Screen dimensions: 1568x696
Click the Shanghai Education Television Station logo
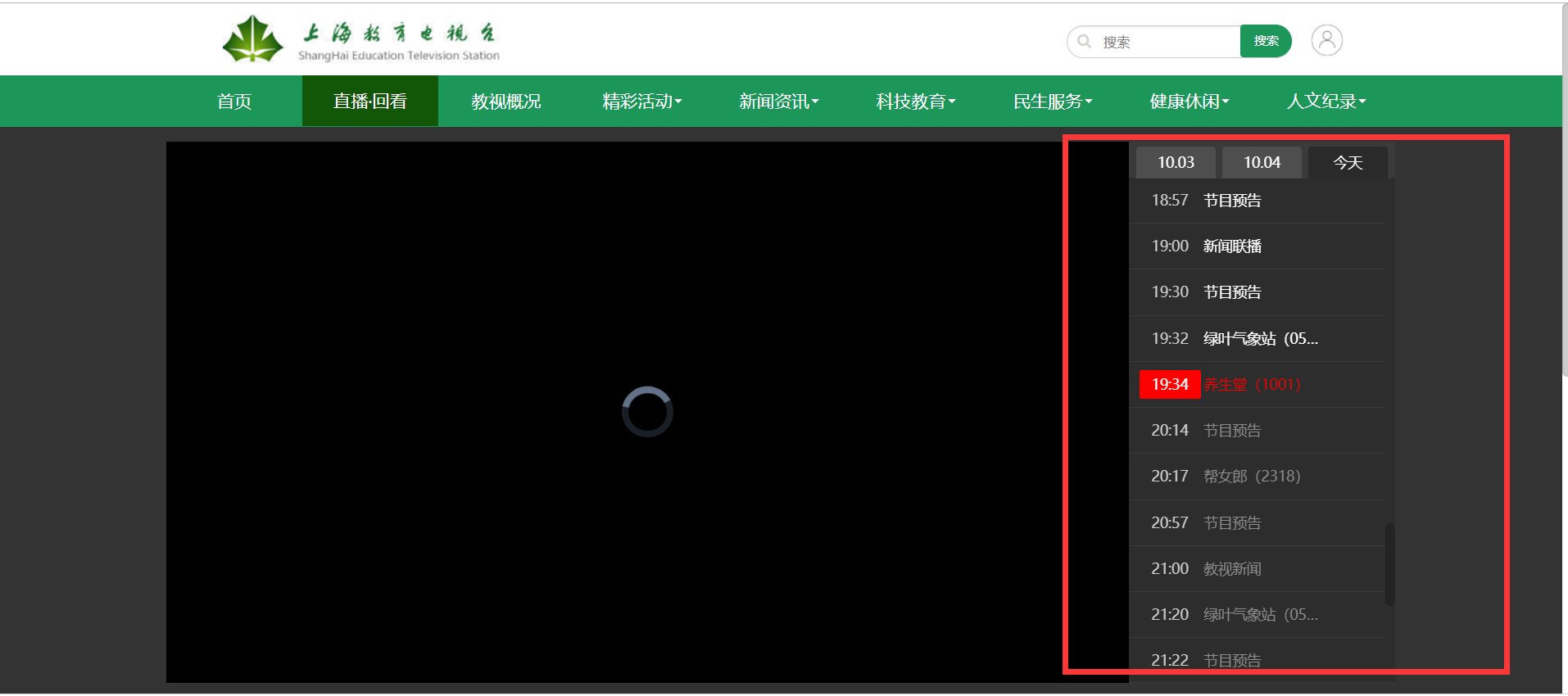click(x=360, y=40)
